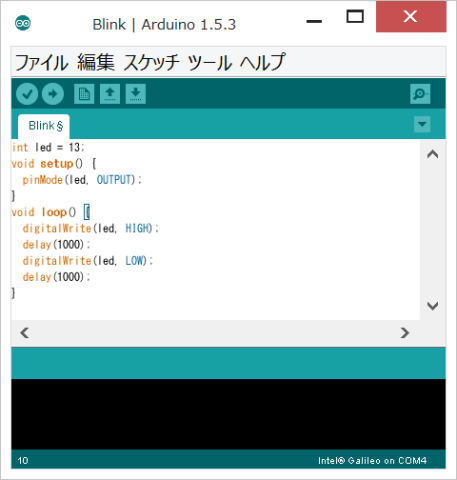
Task: Select the Blink sketch tab
Action: [44, 126]
